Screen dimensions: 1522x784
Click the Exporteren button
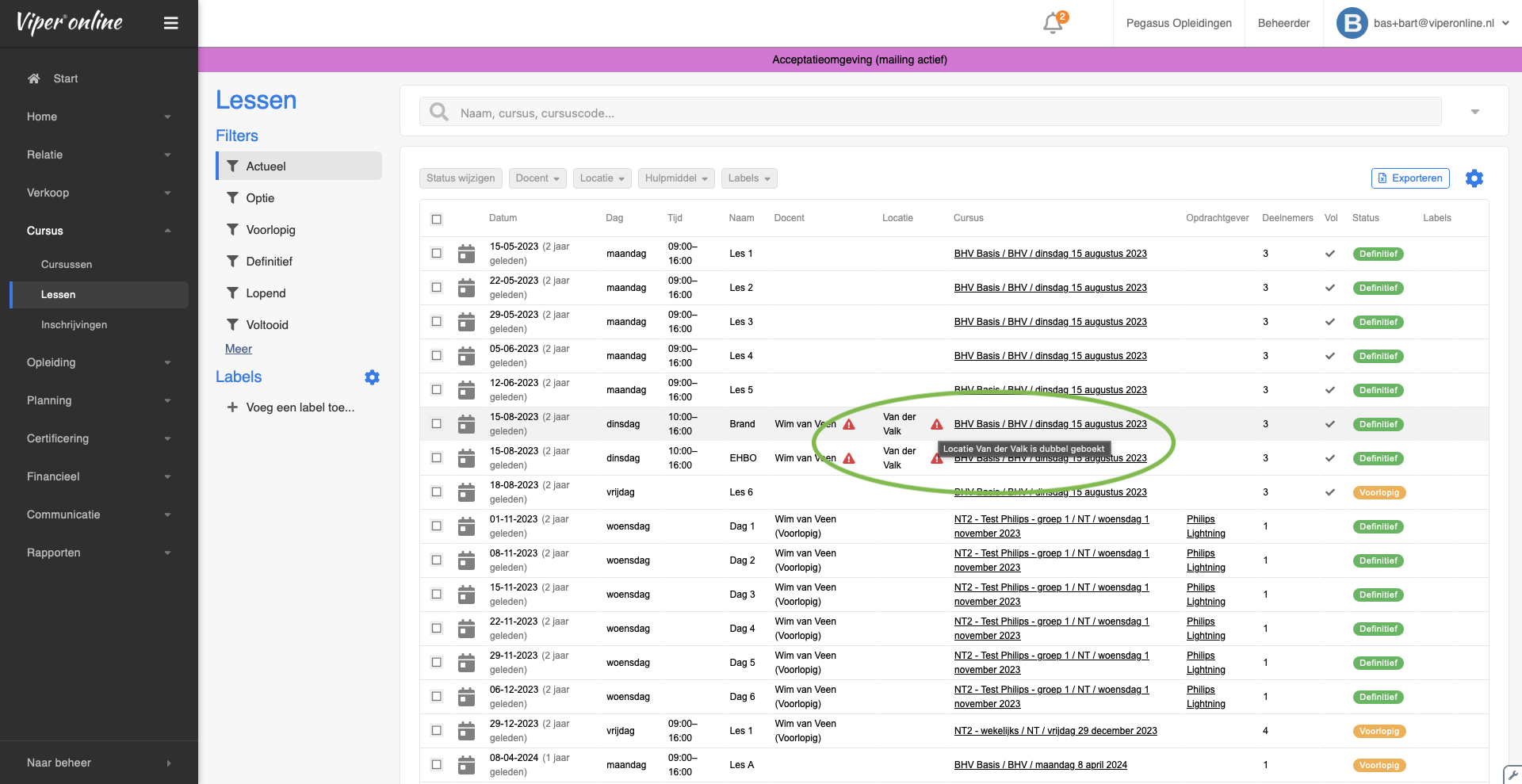pos(1409,178)
